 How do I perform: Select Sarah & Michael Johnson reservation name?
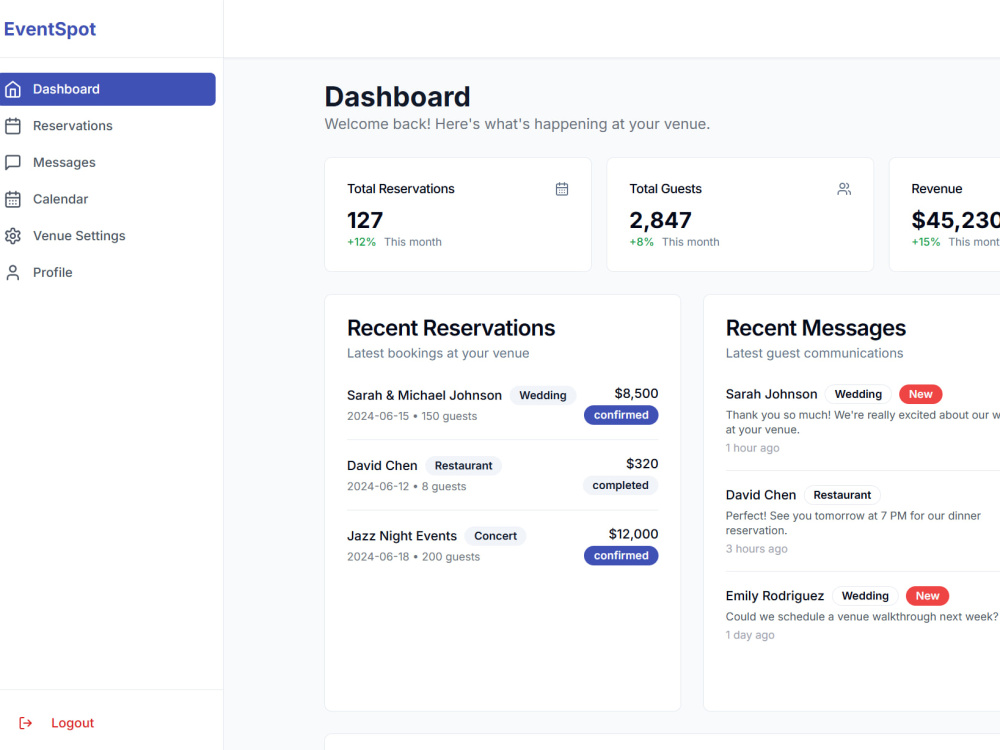tap(424, 395)
